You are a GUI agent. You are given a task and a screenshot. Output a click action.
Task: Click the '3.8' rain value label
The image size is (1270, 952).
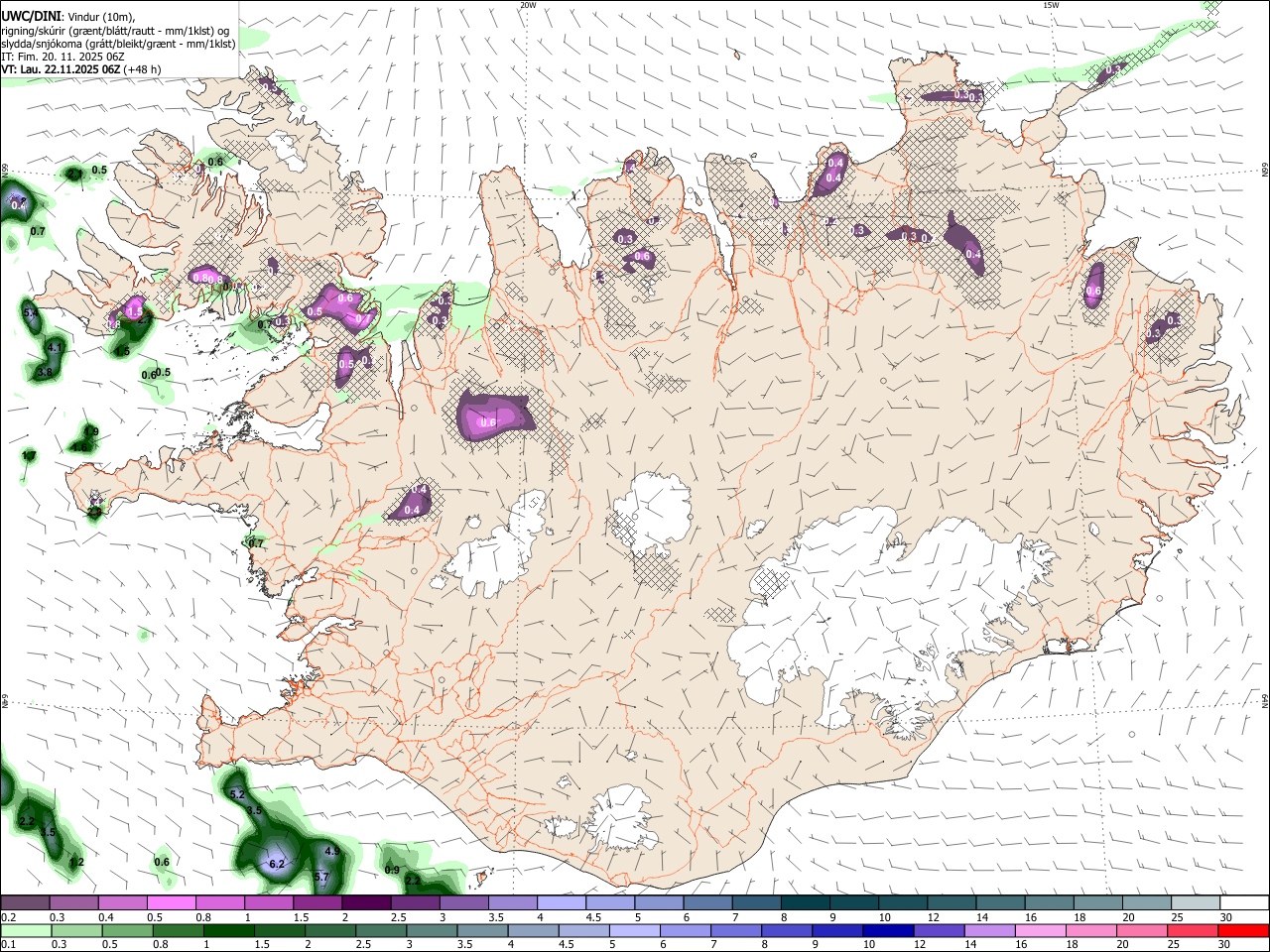click(44, 373)
